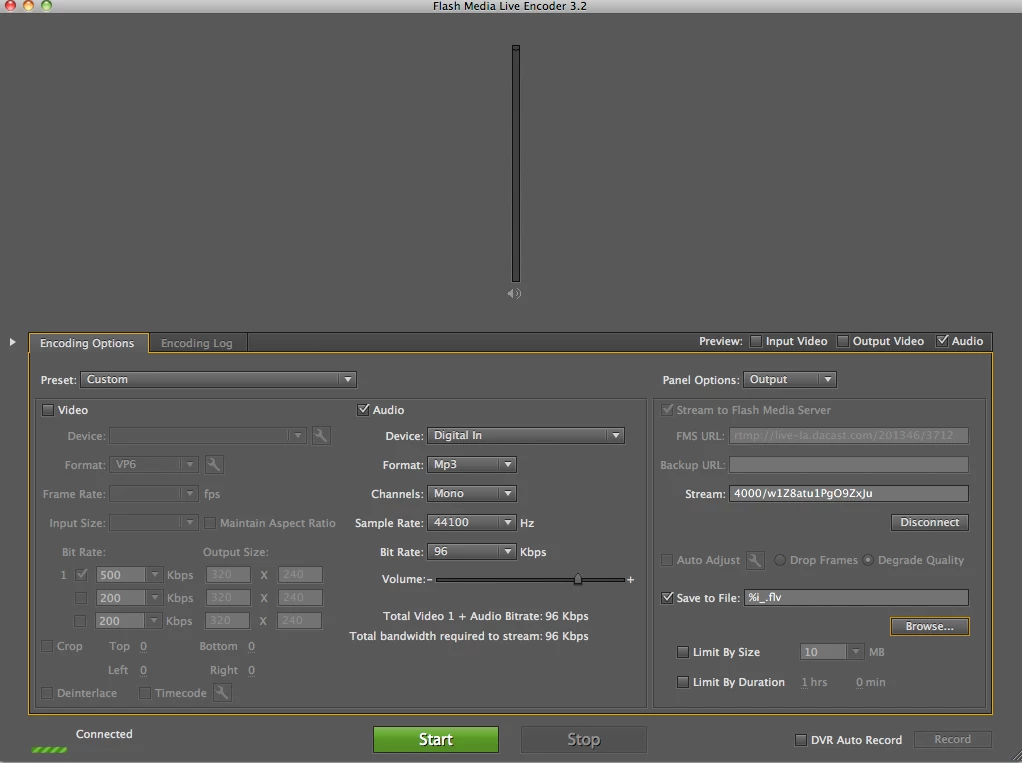Click the volume minus sign
Image resolution: width=1022 pixels, height=763 pixels.
[x=430, y=579]
